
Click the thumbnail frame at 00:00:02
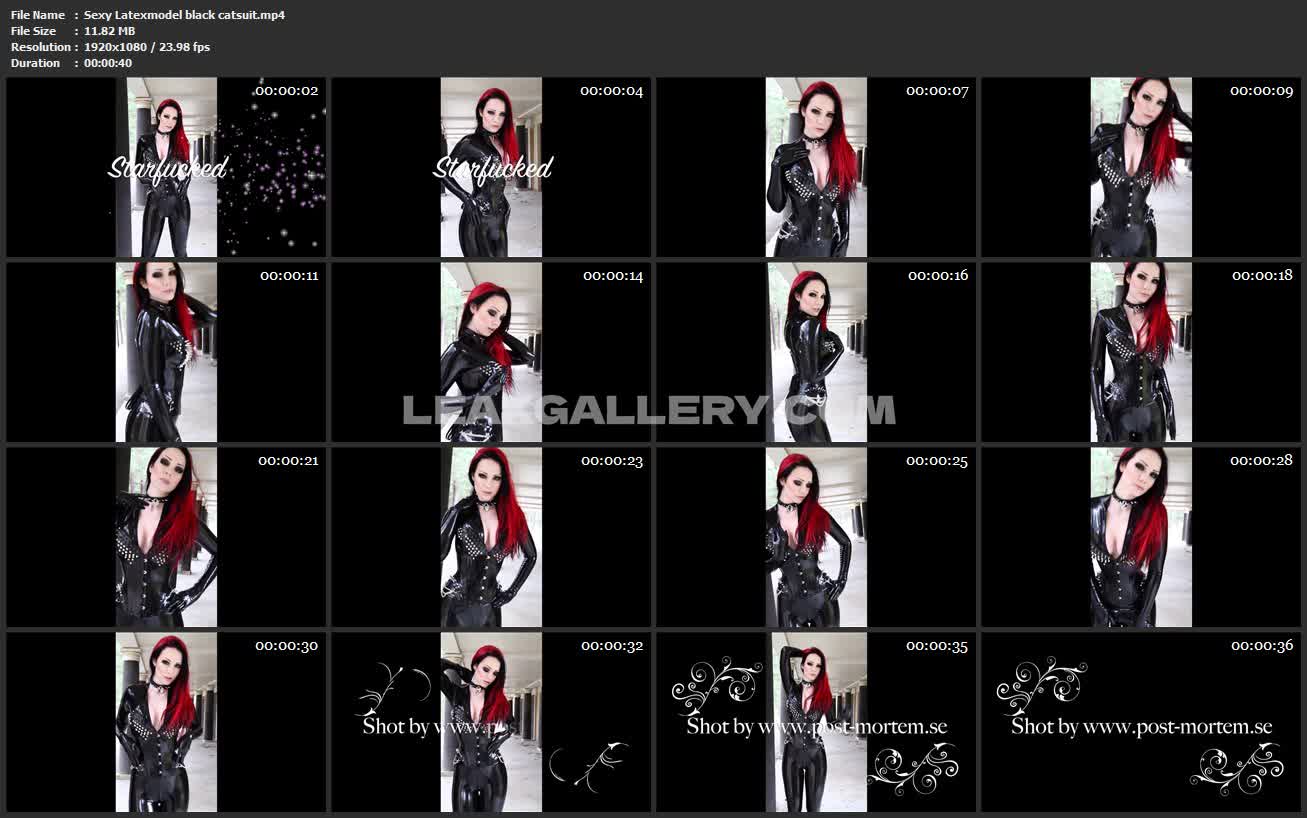[x=166, y=167]
